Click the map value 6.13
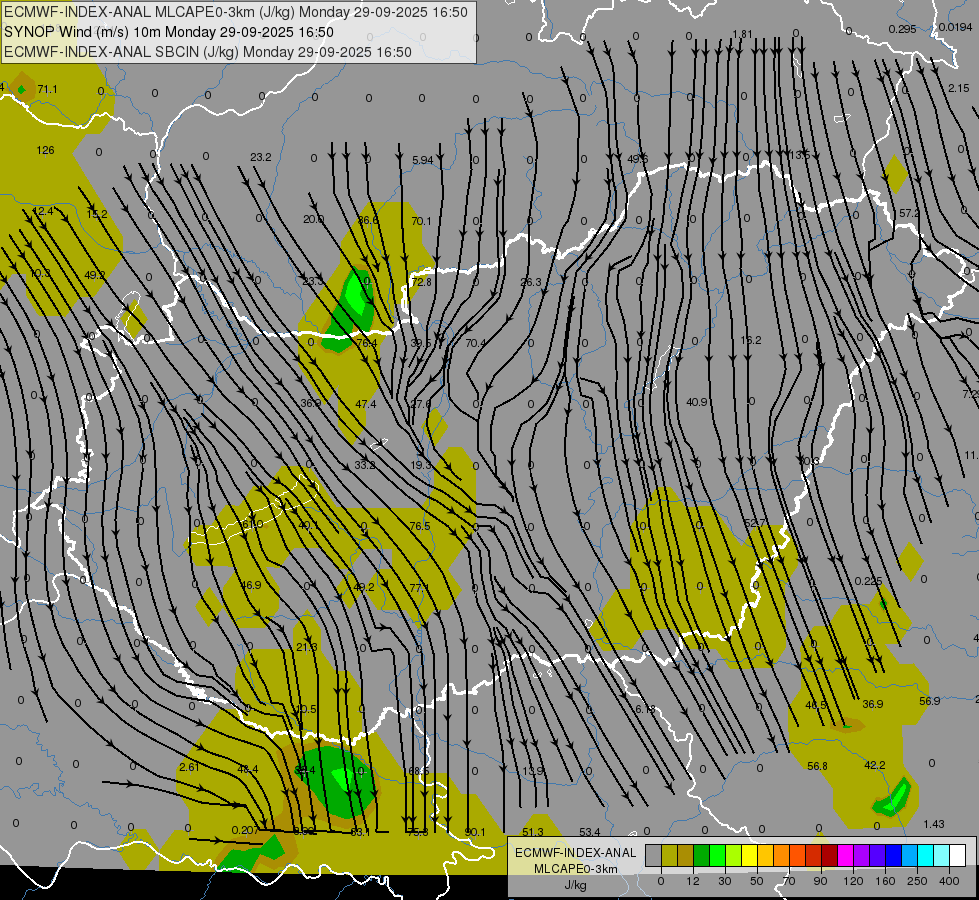 point(646,710)
